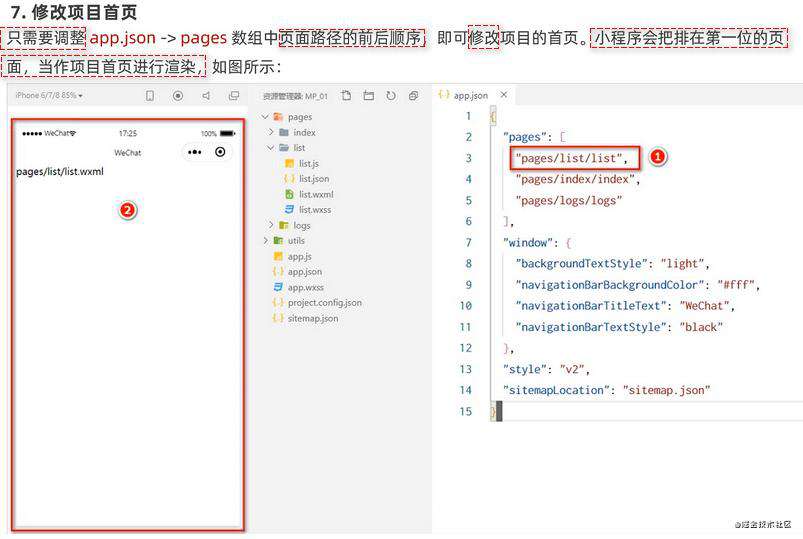Open app.wxss file in tree

point(306,287)
